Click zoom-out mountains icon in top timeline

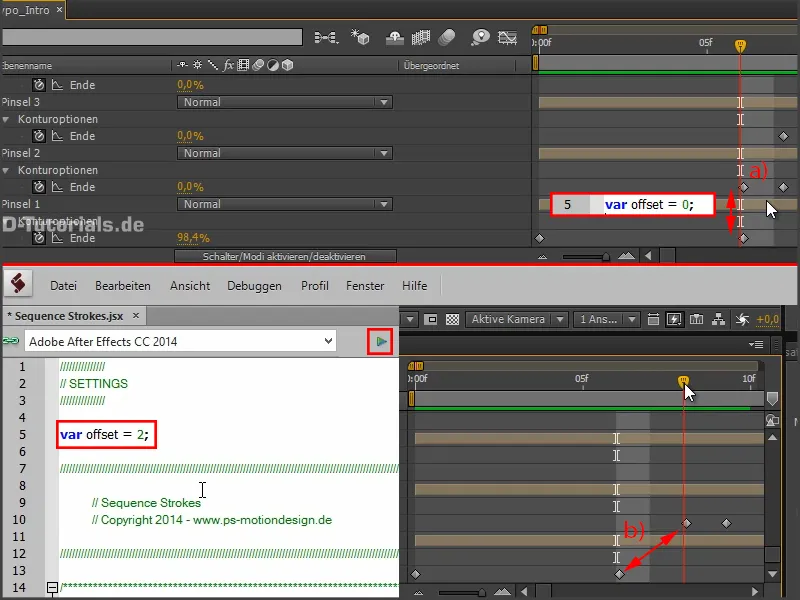542,257
